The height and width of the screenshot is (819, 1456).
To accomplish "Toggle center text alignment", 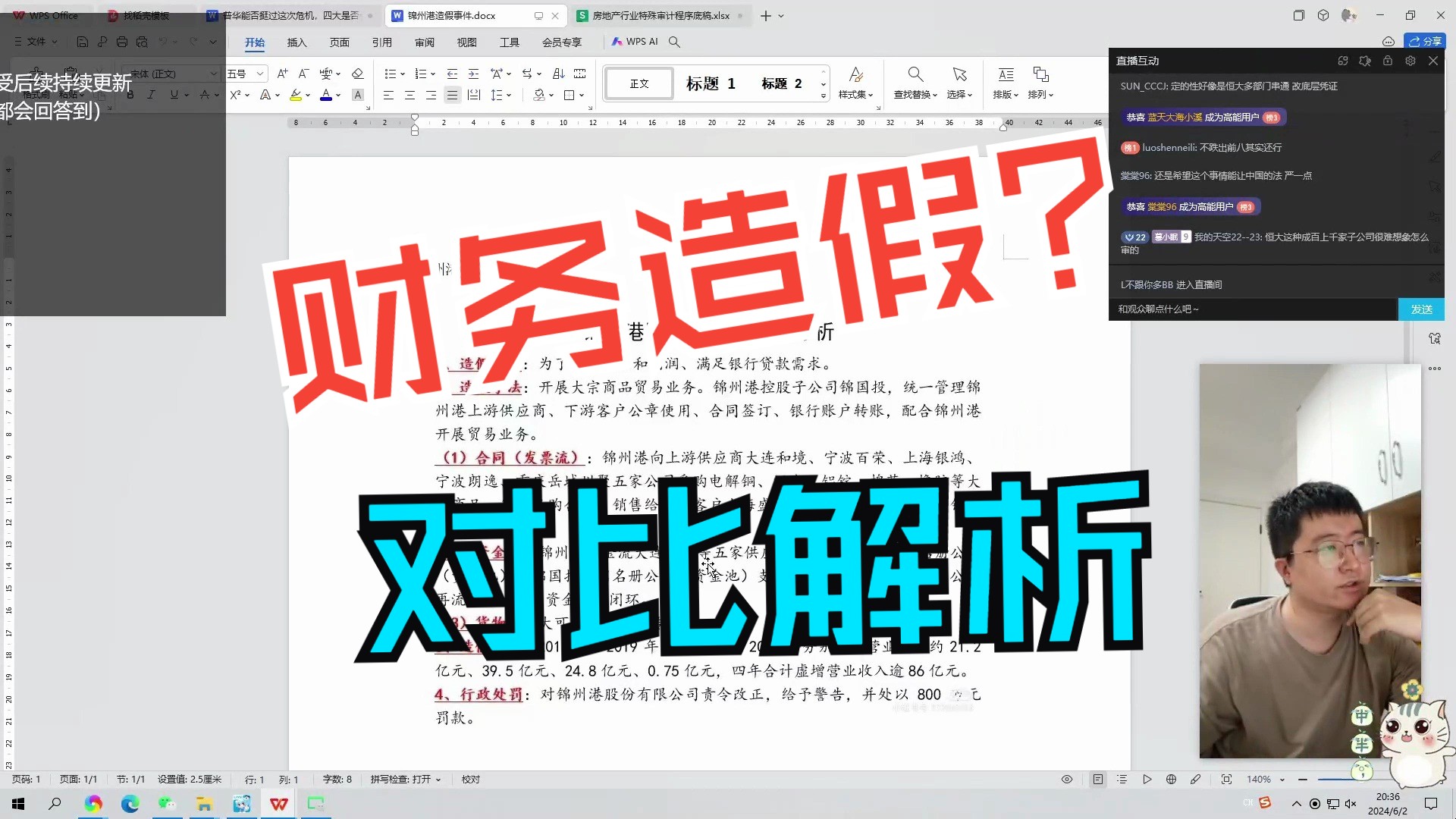I will [409, 95].
